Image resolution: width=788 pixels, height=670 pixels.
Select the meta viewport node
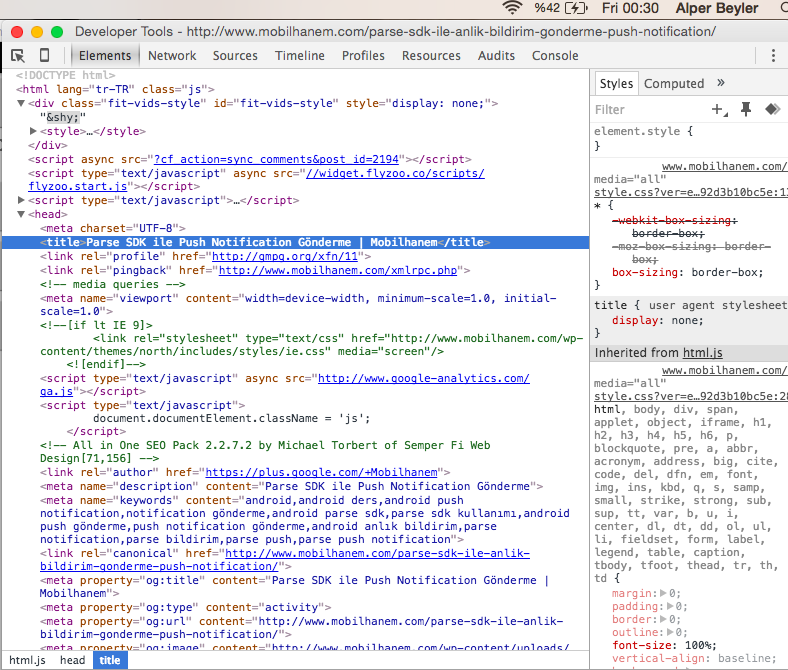pyautogui.click(x=298, y=305)
